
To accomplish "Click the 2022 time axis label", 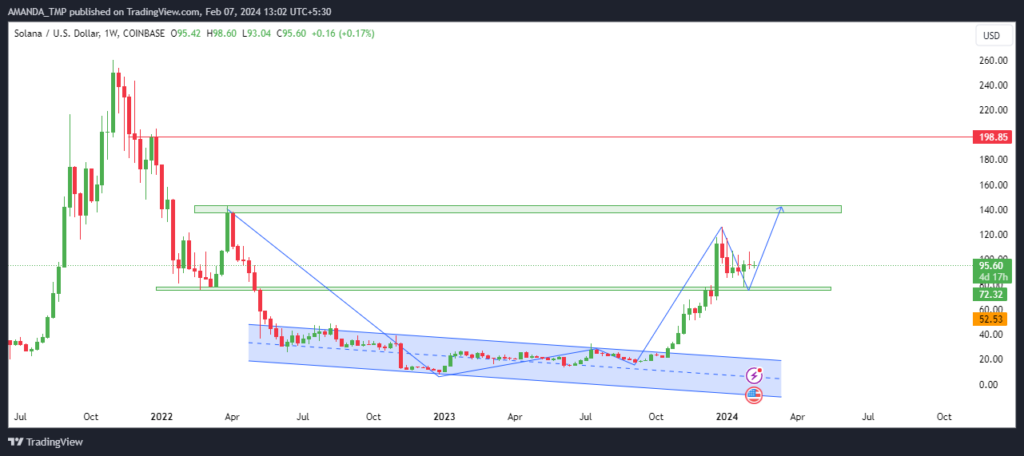I will tap(161, 416).
